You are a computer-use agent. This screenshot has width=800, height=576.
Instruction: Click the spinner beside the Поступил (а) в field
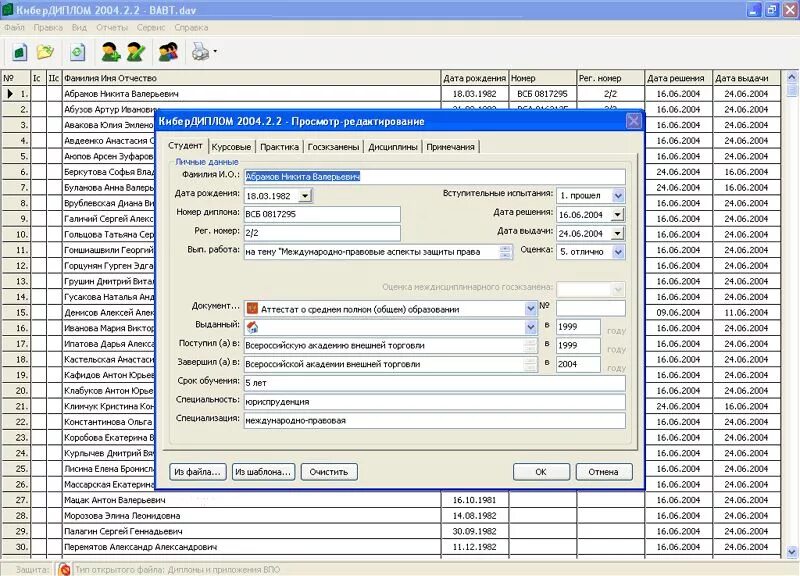click(531, 345)
